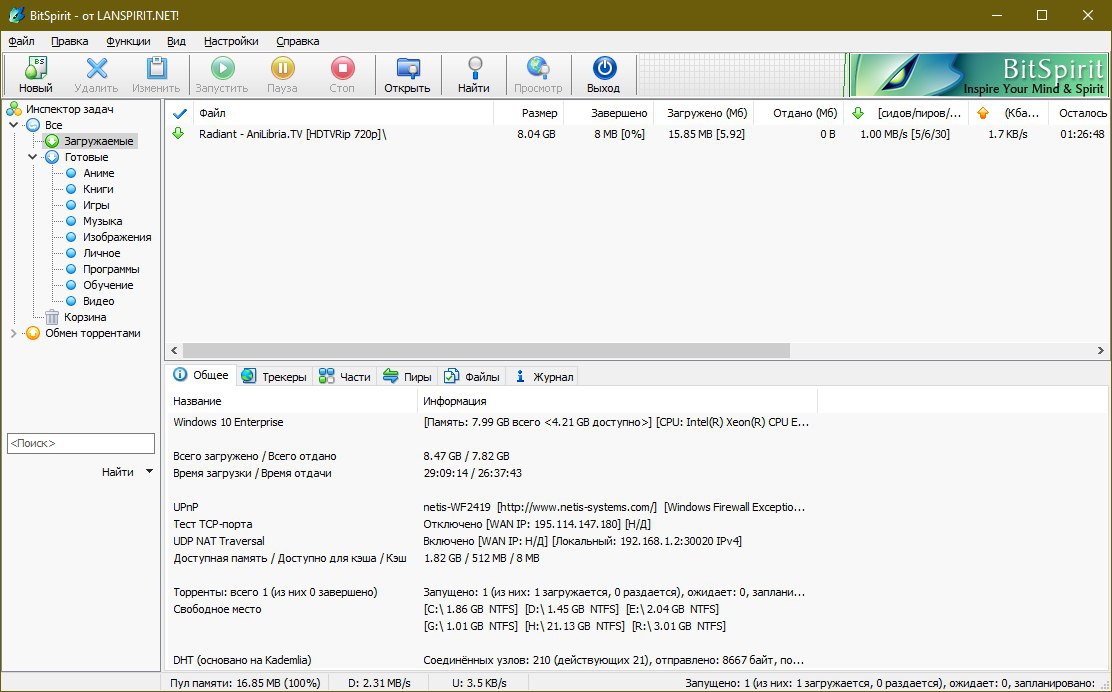
Task: Switch to the Пиры tab
Action: [x=407, y=376]
